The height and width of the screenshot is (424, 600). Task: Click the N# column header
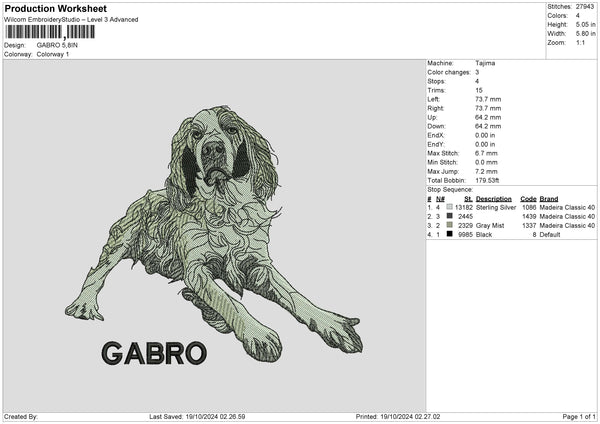440,198
